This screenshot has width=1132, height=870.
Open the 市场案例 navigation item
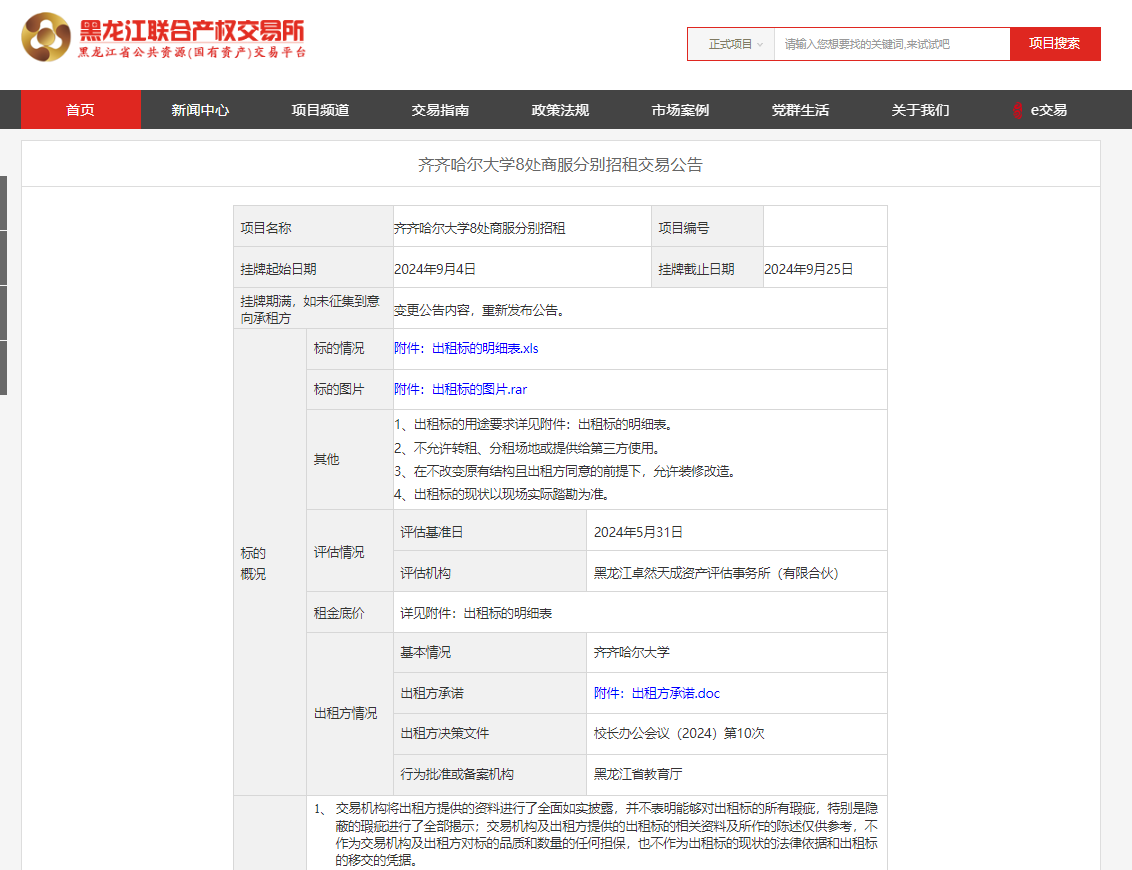(x=680, y=110)
